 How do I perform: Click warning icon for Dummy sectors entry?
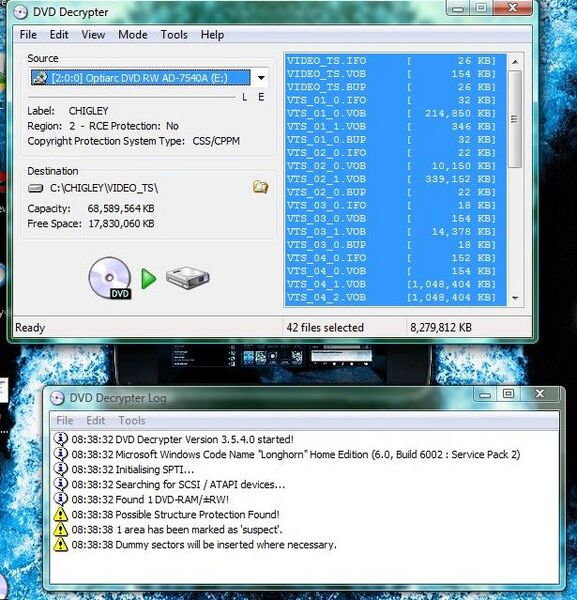[60, 545]
